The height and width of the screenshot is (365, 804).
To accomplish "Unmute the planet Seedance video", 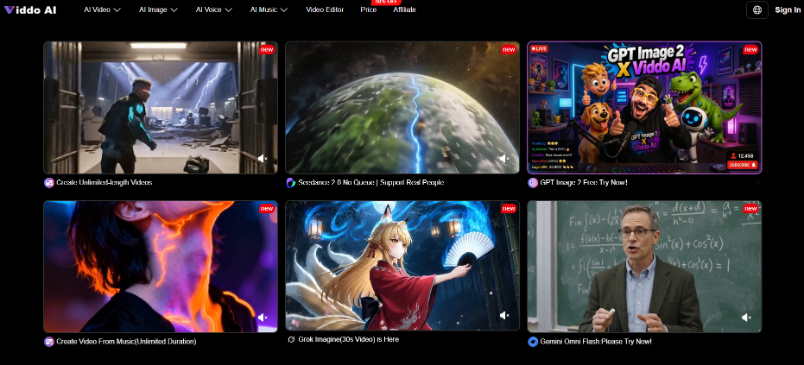I will click(505, 158).
